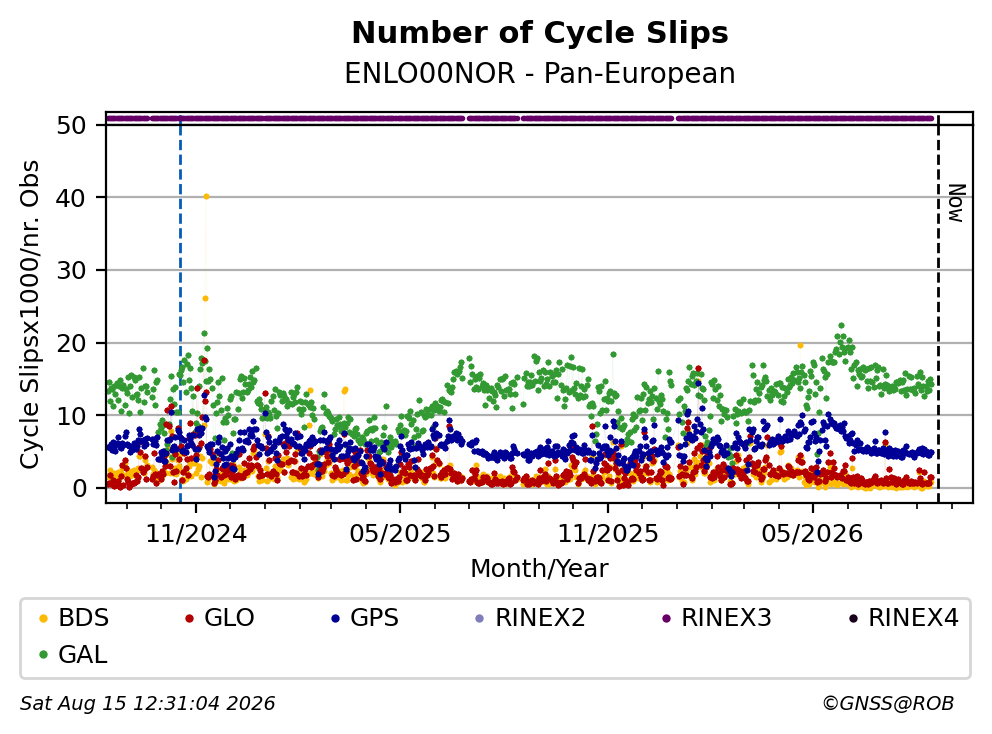Click the highest yellow BDS outlier near 40
Image resolution: width=992 pixels, height=734 pixels.
pos(206,197)
